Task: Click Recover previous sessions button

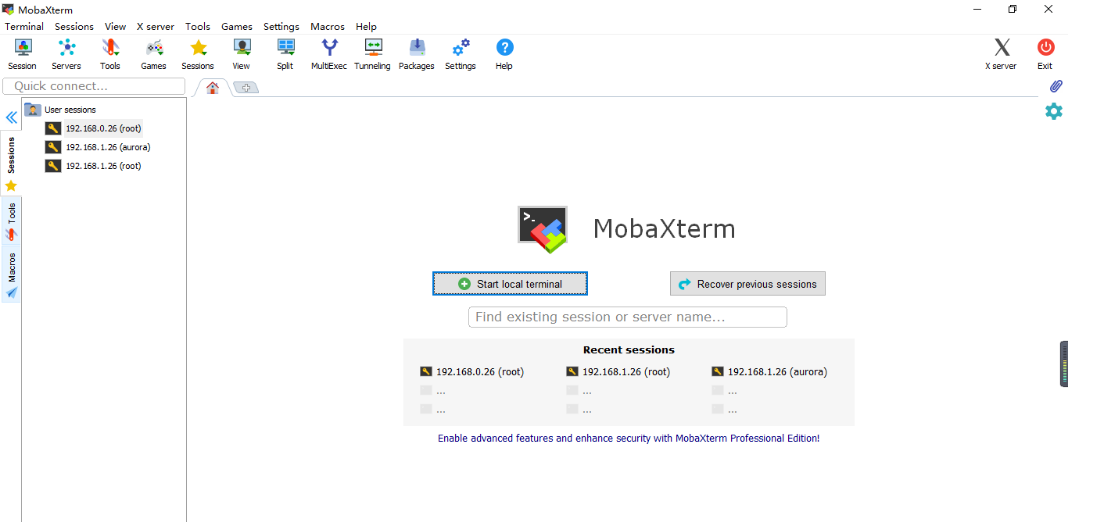Action: pos(748,284)
